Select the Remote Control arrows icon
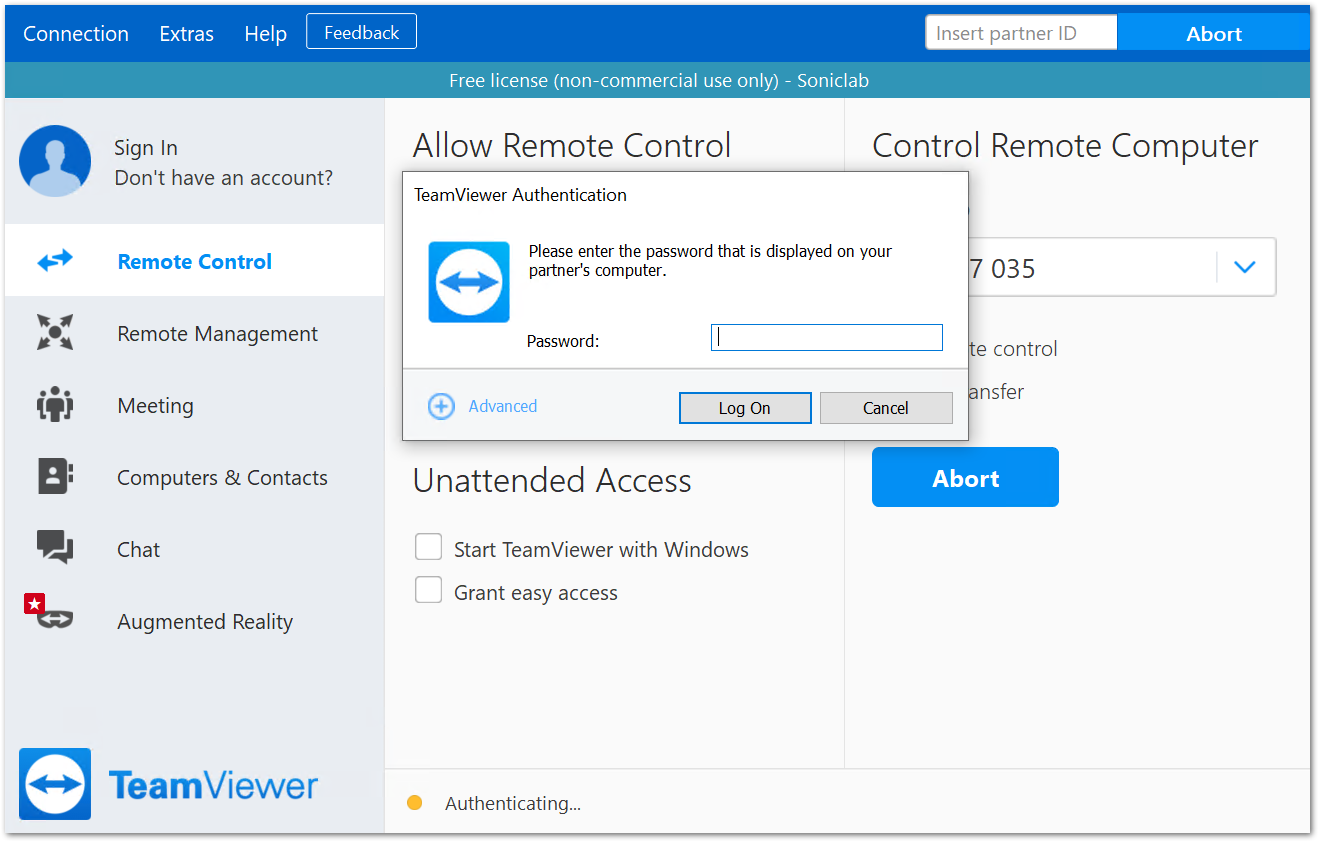Screen dimensions: 1319x842 click(x=55, y=261)
